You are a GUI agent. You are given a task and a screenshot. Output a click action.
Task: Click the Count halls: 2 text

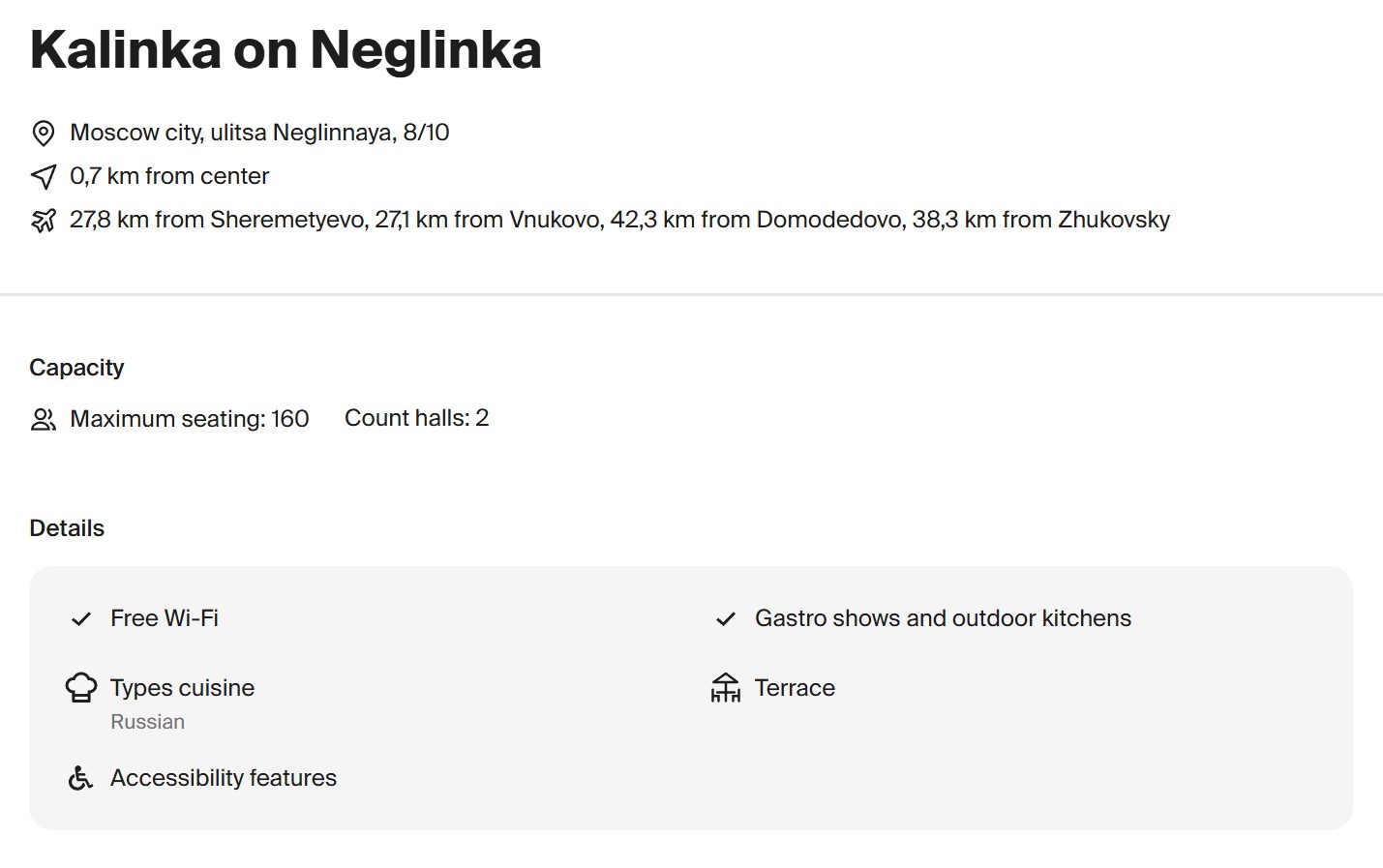pos(416,418)
